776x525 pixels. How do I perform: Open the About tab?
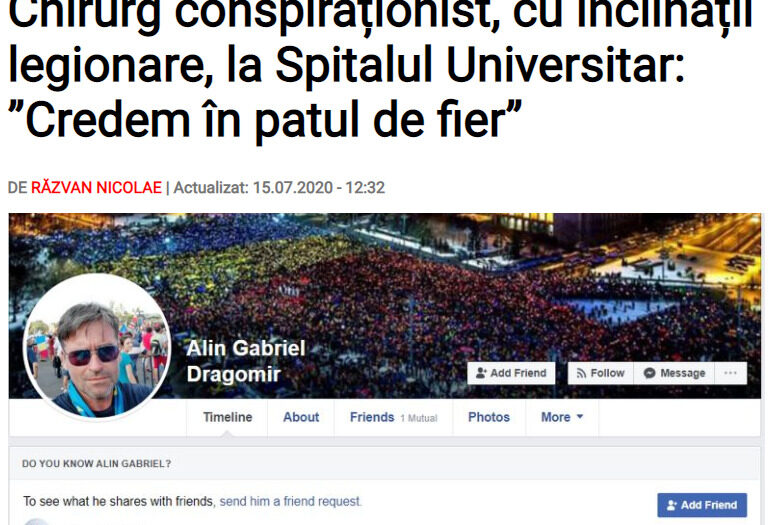tap(301, 417)
